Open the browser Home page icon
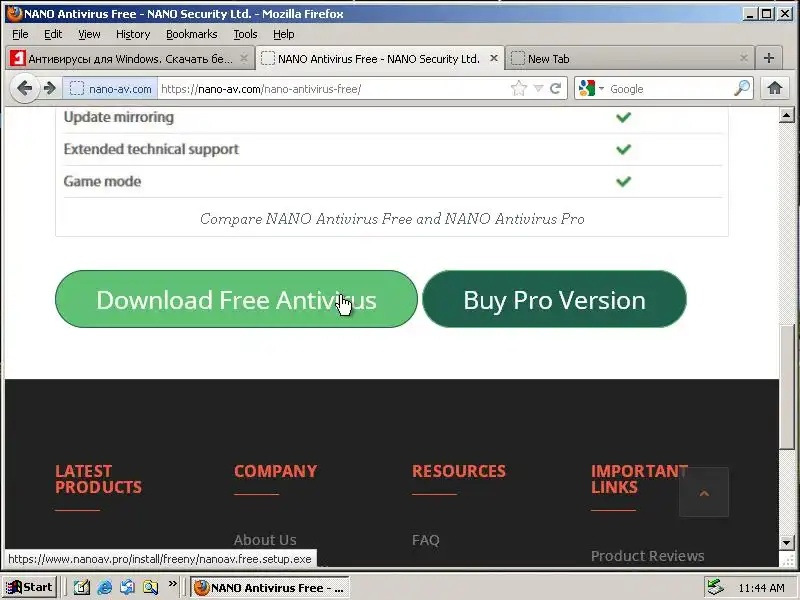Screen dimensions: 800x600 click(774, 89)
